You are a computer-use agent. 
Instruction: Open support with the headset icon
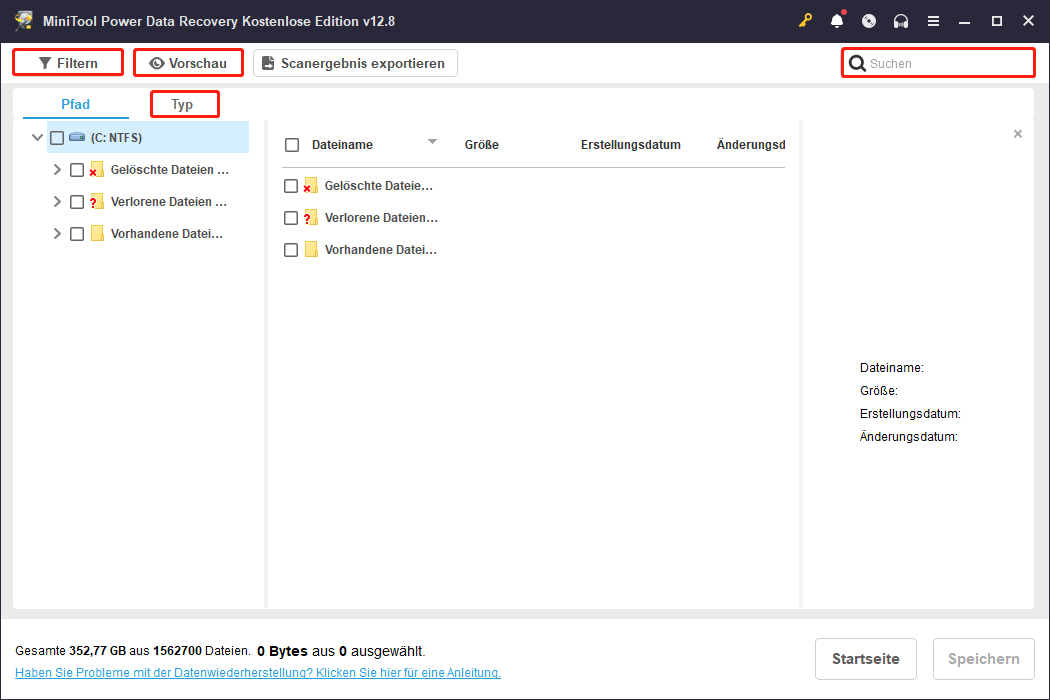(901, 19)
